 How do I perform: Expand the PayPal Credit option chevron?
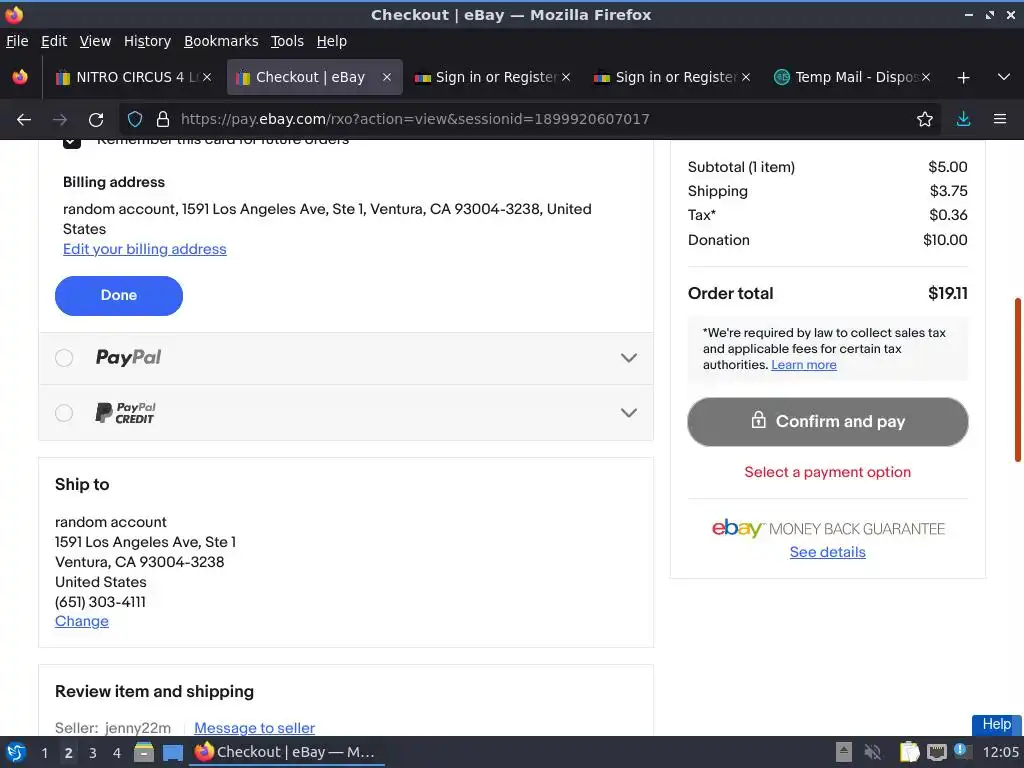[x=629, y=413]
